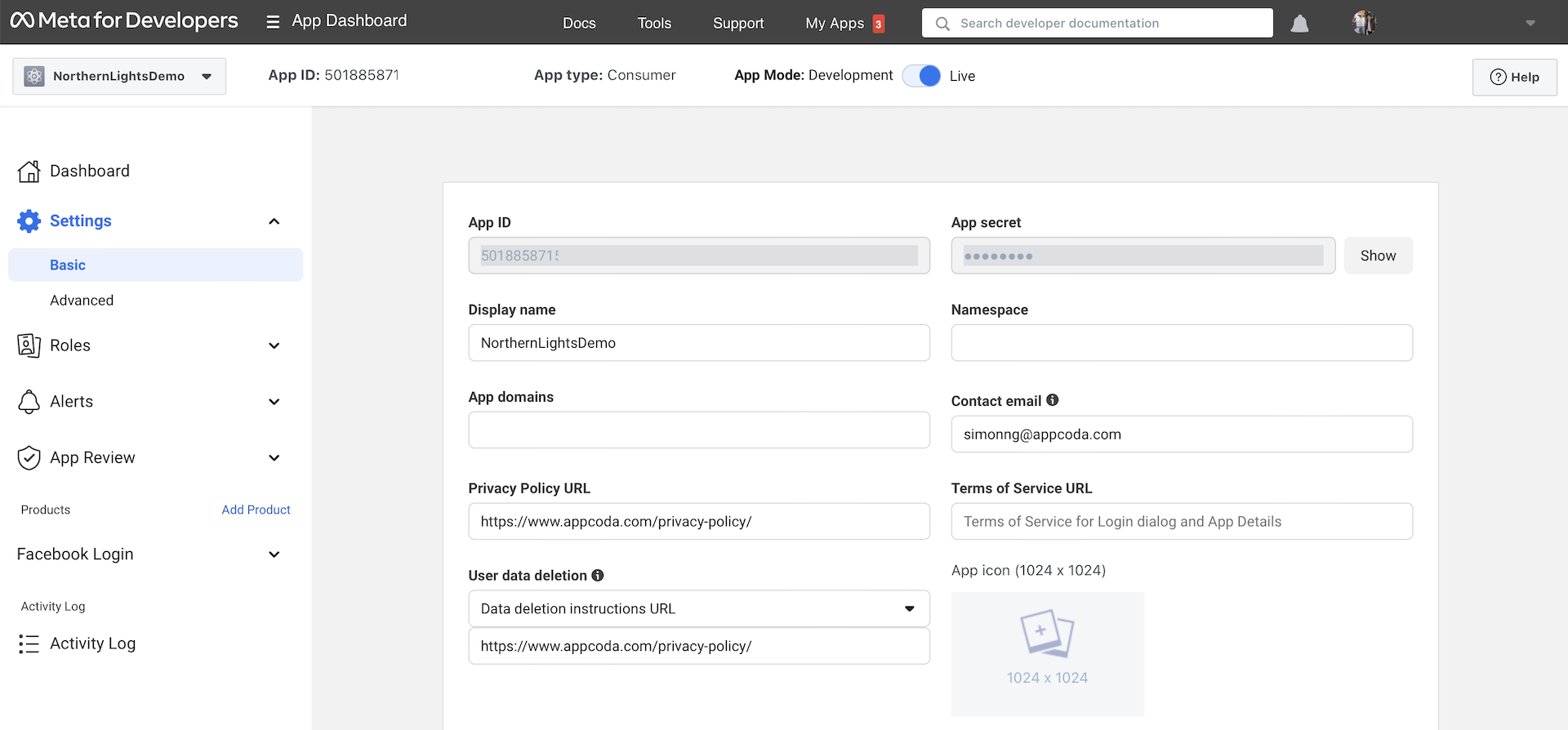Click the hamburger menu icon beside App Dashboard
The width and height of the screenshot is (1568, 730).
coord(273,22)
